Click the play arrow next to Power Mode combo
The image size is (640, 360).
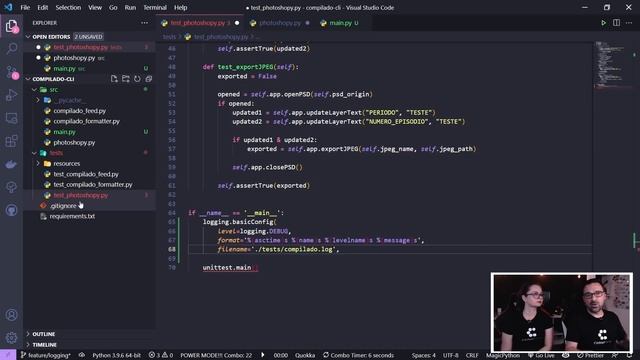262,355
